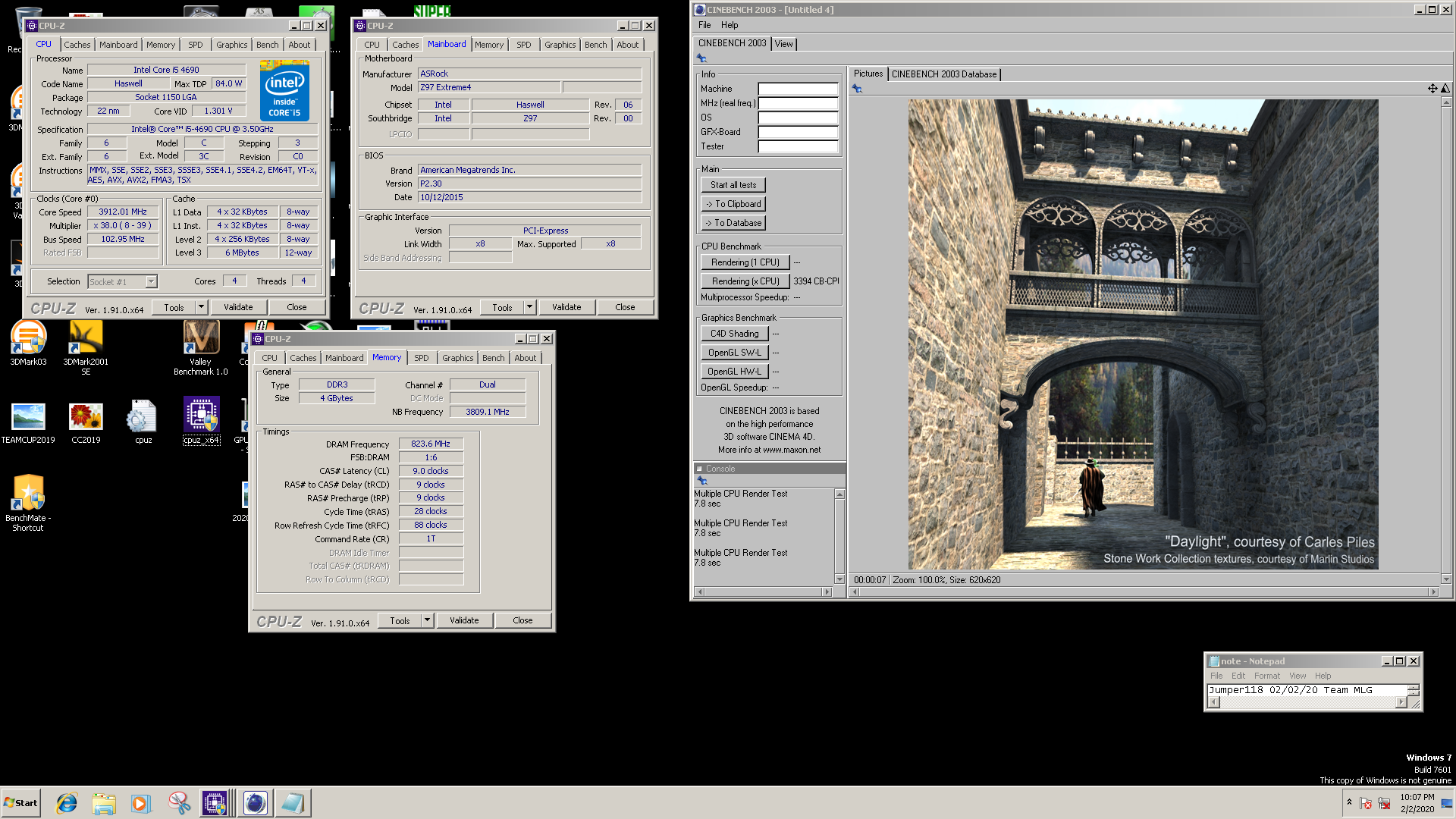Select the Notepad taskbar icon

[292, 803]
